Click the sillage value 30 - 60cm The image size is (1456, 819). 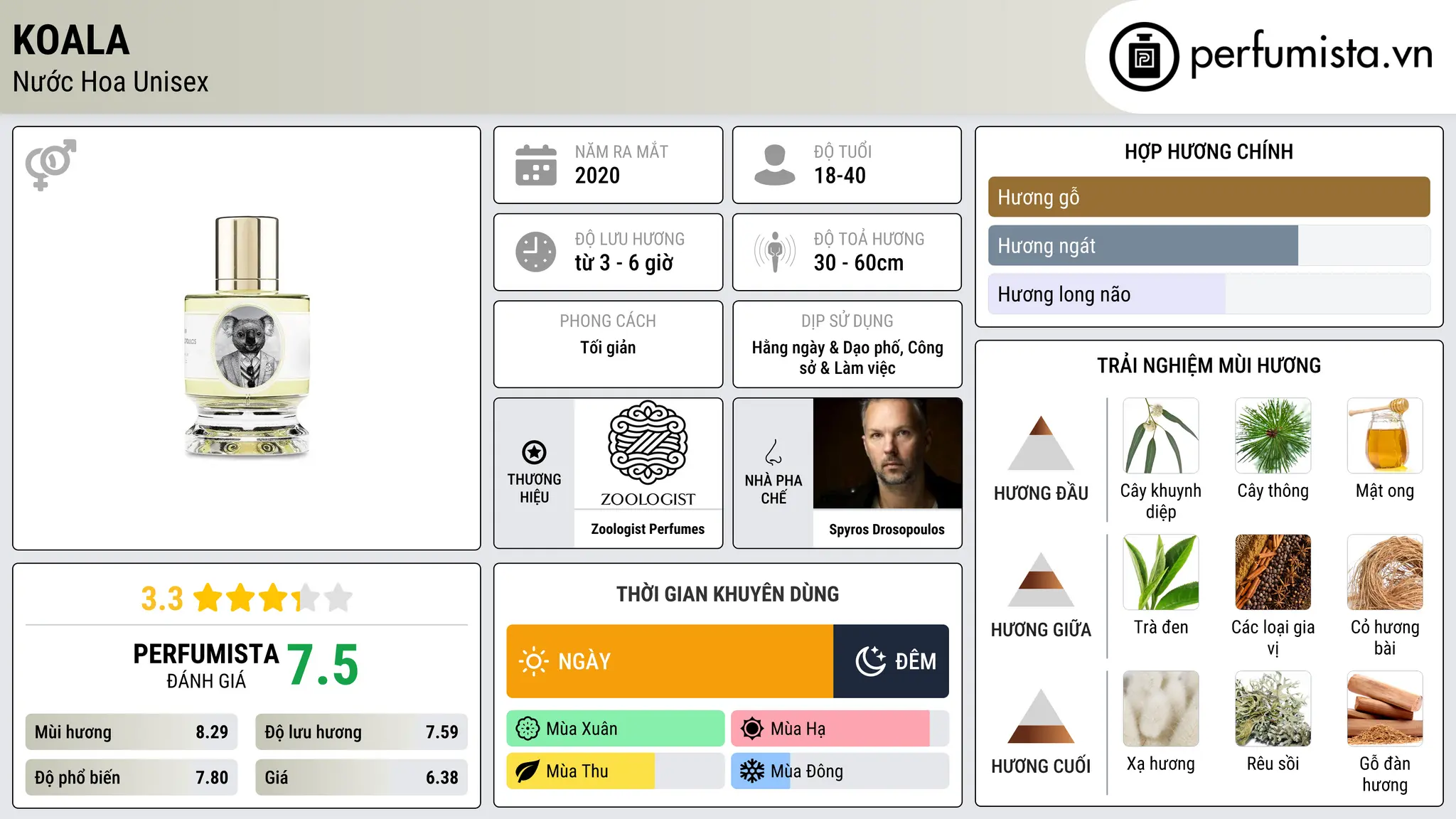point(858,263)
